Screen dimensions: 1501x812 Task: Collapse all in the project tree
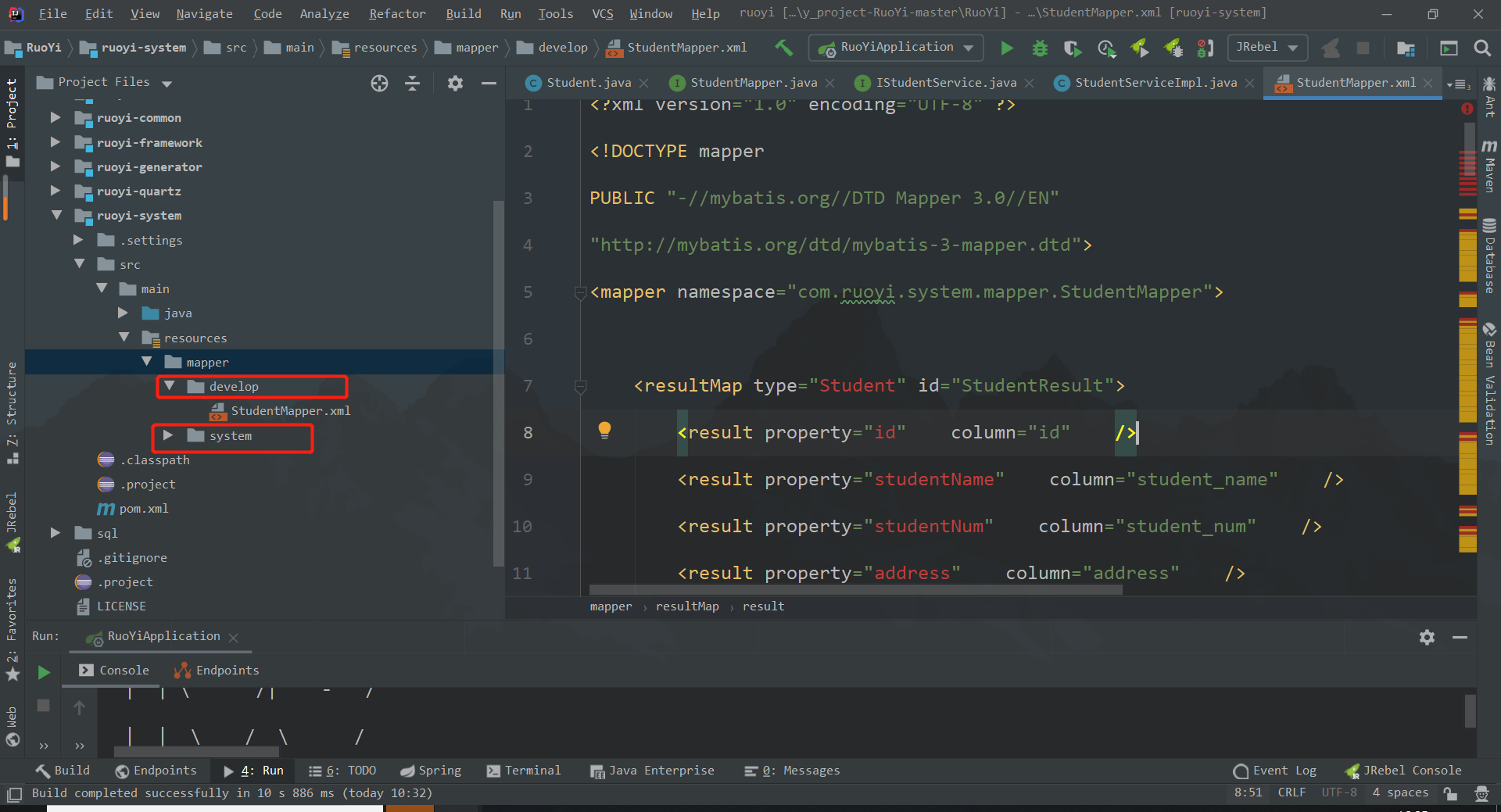pos(412,83)
